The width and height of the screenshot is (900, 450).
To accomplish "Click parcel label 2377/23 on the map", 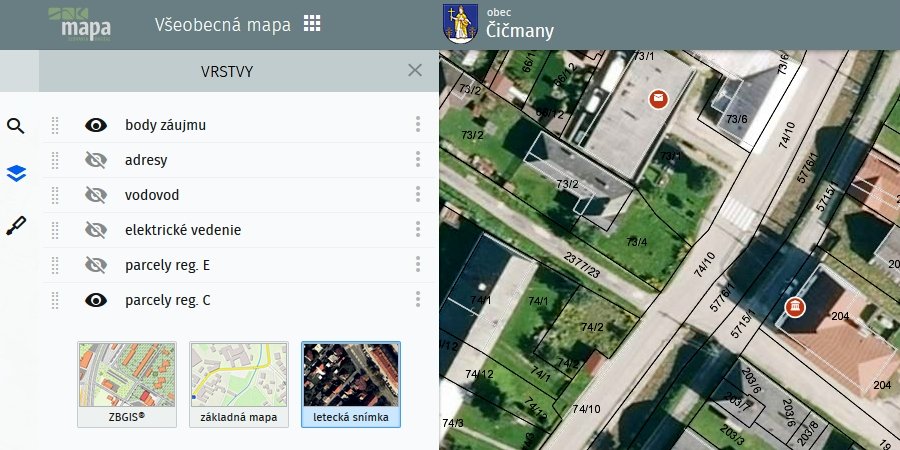I will tap(582, 265).
